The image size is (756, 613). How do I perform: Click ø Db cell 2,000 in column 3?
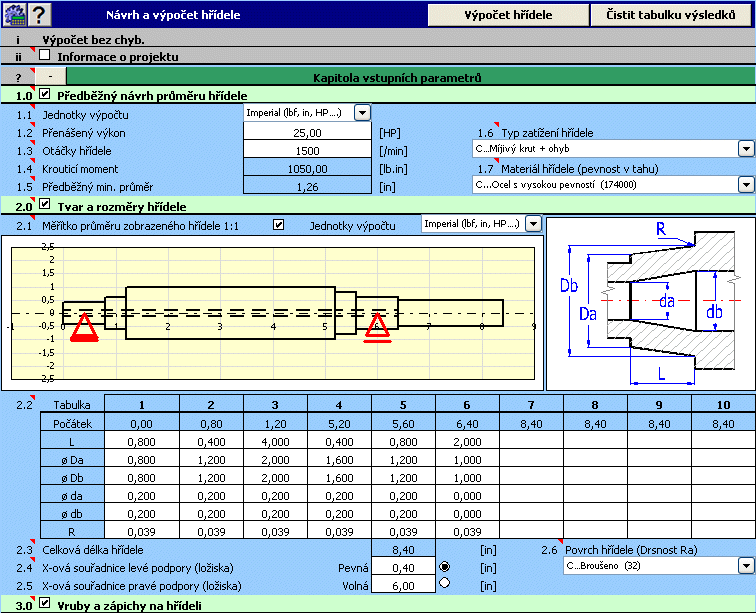point(275,477)
